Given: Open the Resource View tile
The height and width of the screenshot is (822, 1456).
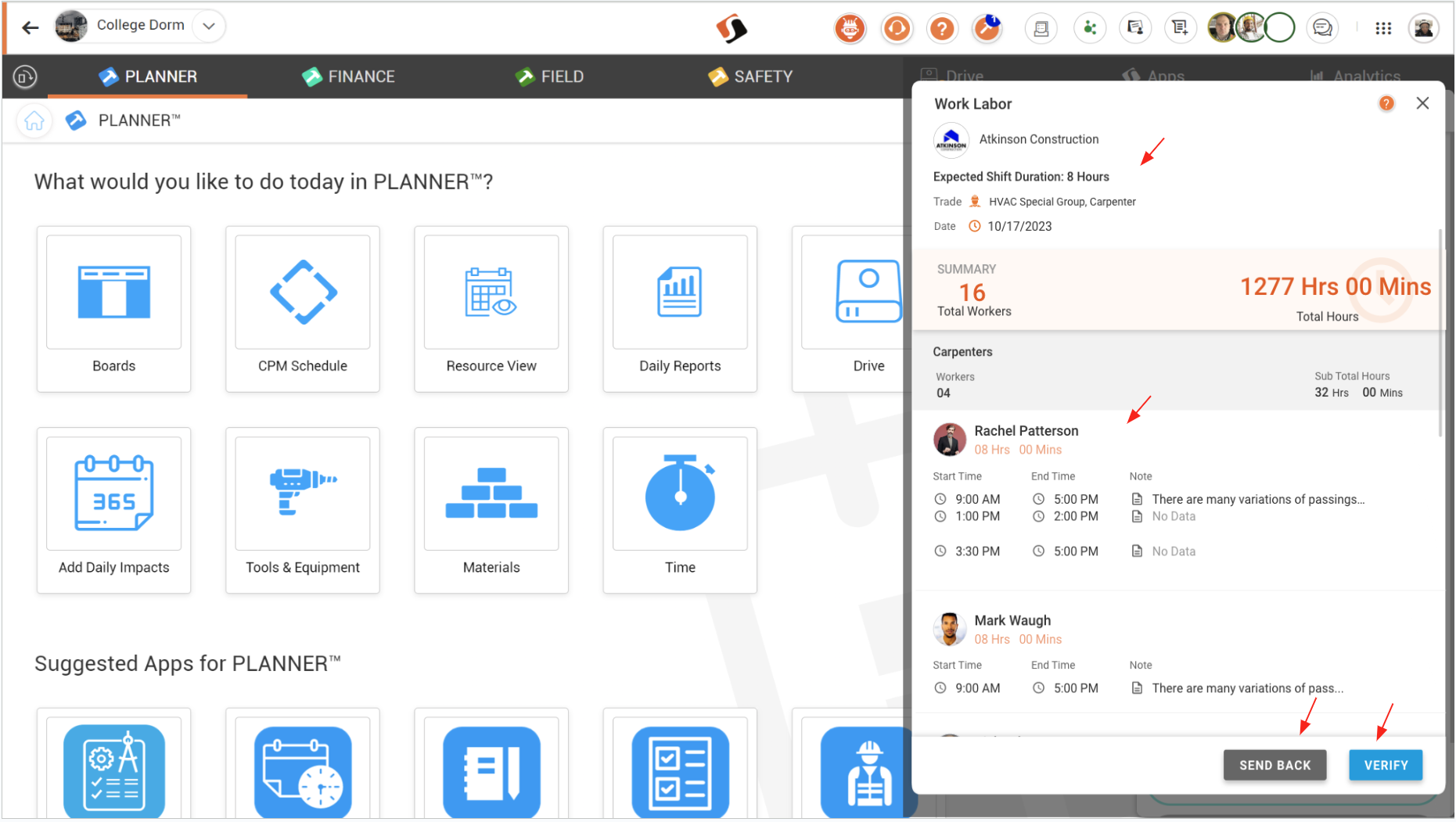Looking at the screenshot, I should click(x=491, y=309).
